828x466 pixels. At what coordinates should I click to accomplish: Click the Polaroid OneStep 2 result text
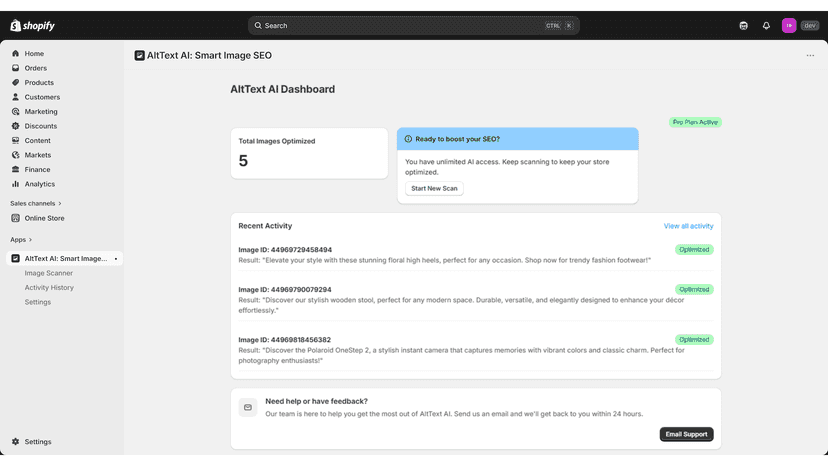[461, 356]
